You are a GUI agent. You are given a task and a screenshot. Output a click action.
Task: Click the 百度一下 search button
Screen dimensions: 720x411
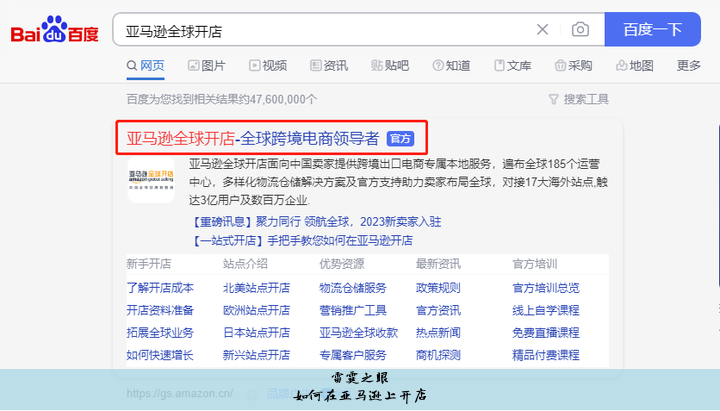[x=652, y=30]
